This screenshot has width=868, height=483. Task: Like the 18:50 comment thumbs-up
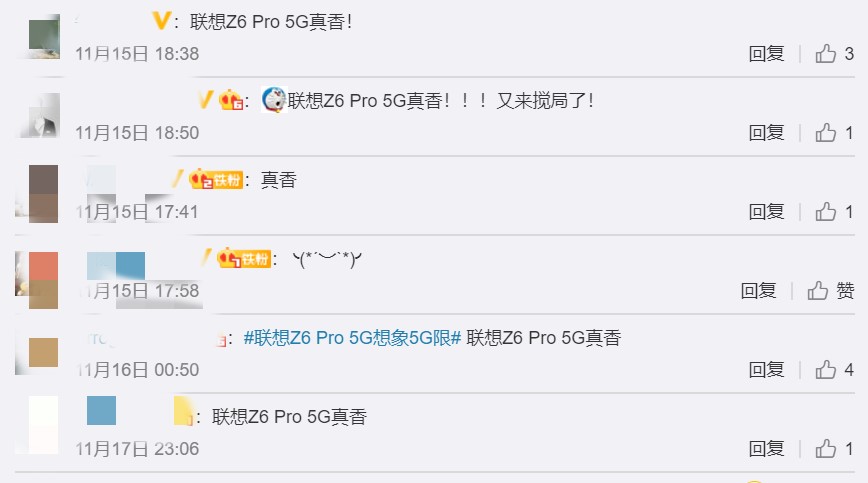(834, 133)
